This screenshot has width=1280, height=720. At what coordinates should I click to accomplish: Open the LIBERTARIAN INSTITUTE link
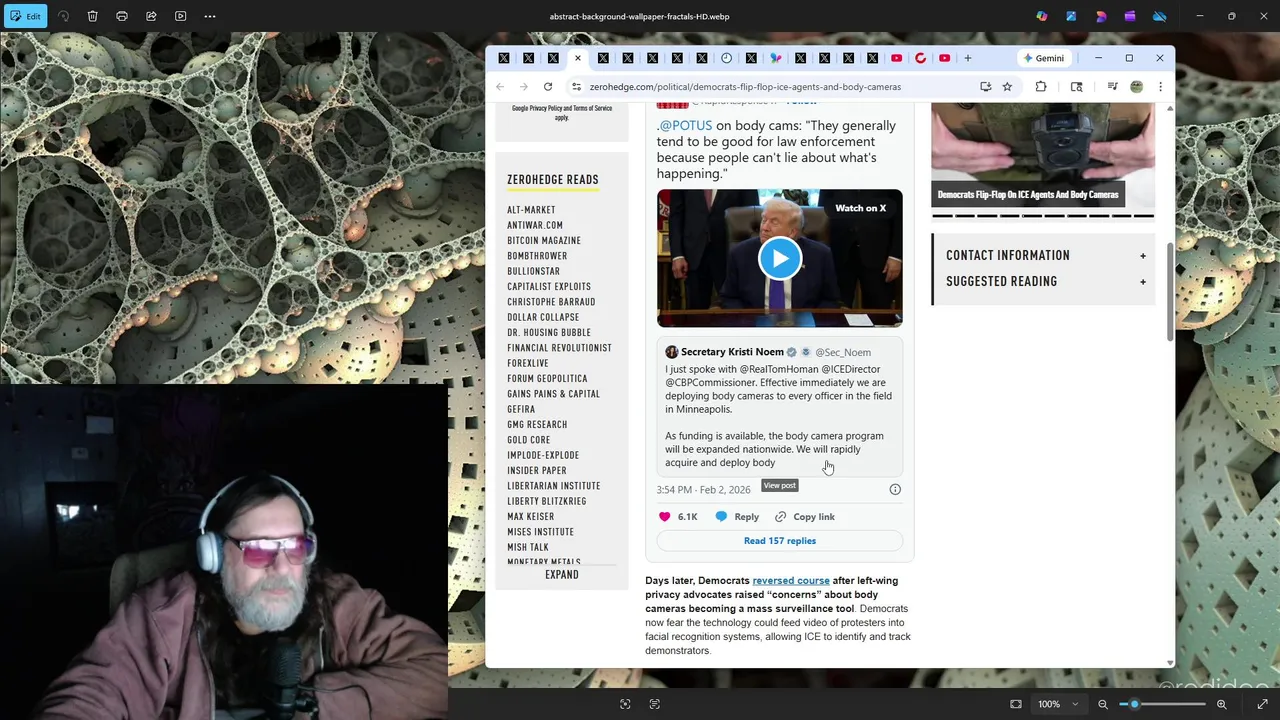554,486
